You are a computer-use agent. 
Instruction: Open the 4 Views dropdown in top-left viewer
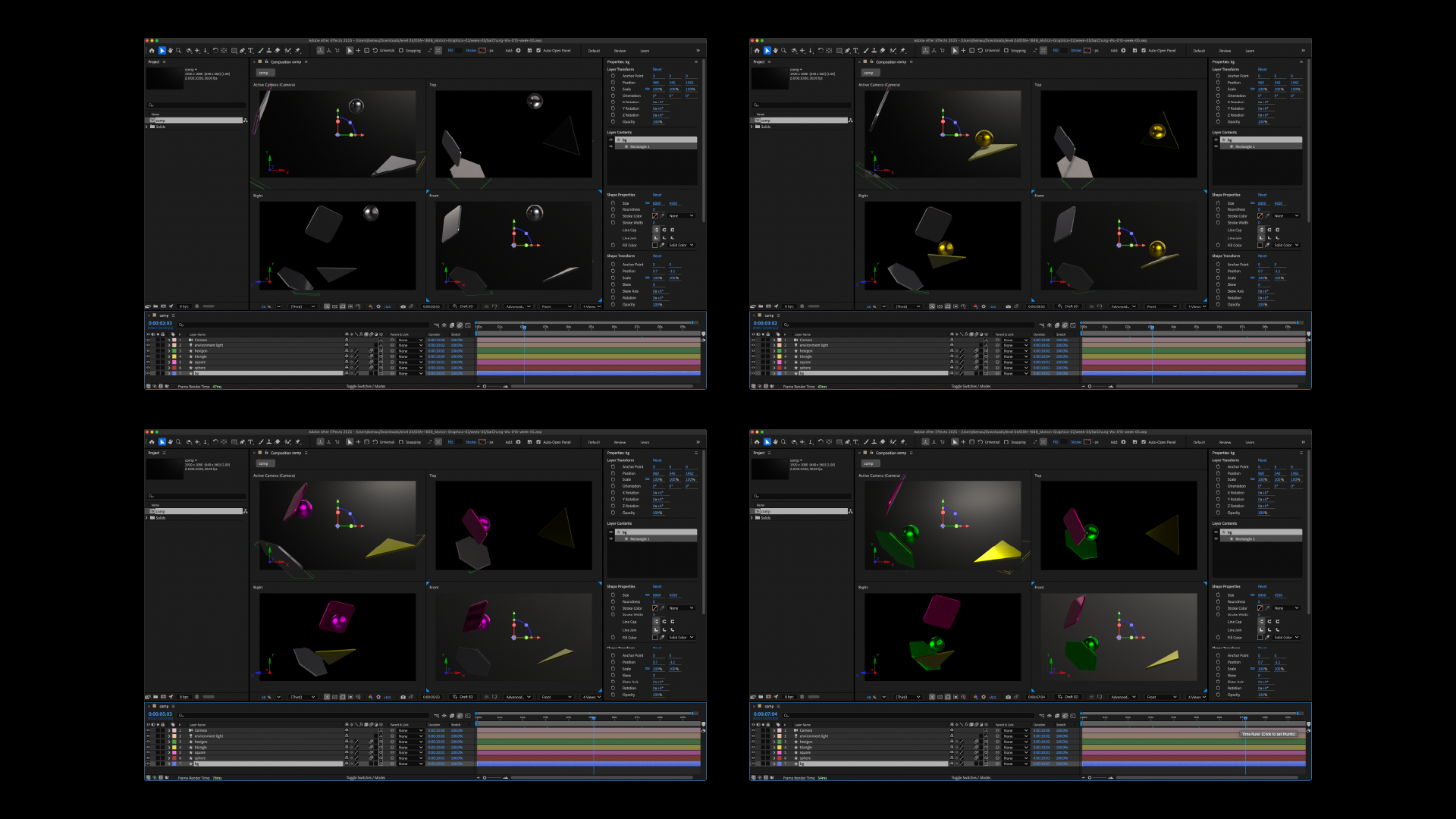tap(592, 306)
